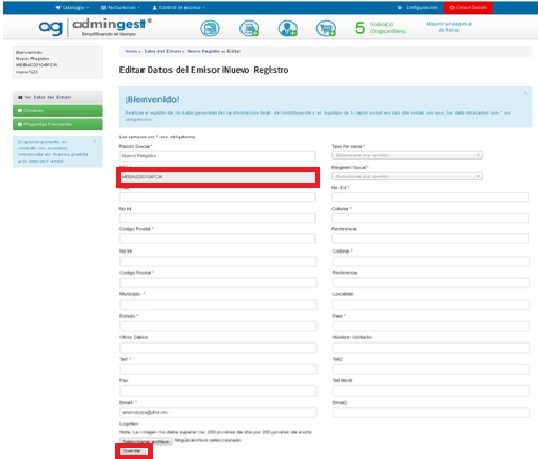The width and height of the screenshot is (538, 459).
Task: Expand the Tipo Persona dropdown
Action: [407, 155]
